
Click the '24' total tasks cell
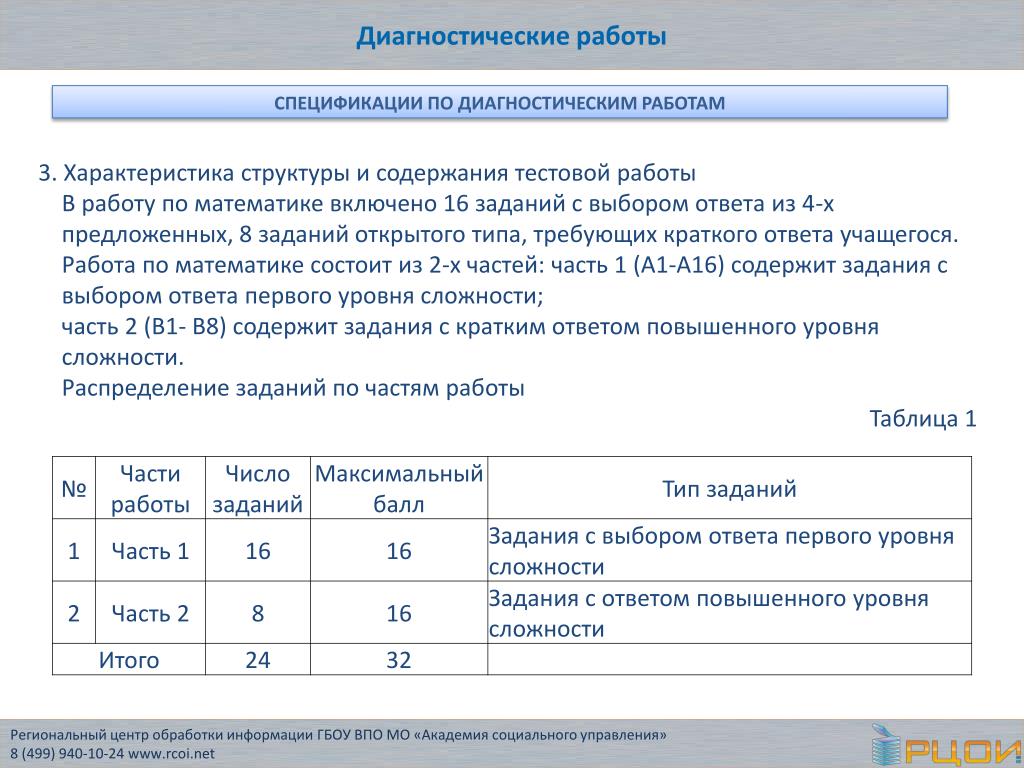click(257, 660)
